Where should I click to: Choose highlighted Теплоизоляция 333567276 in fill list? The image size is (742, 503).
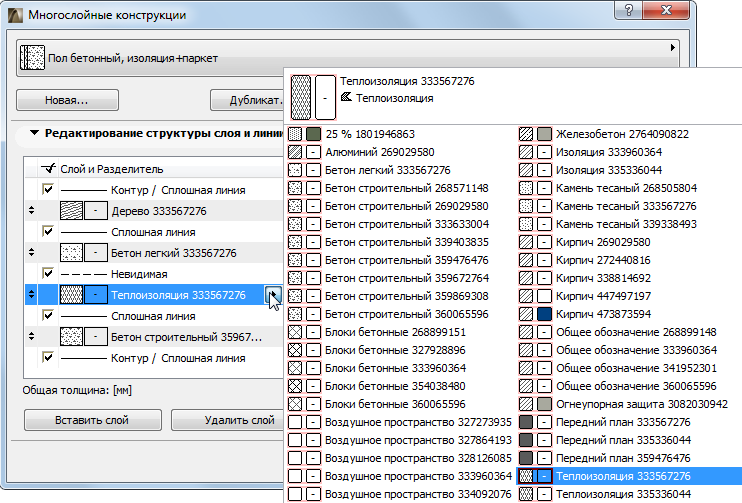628,476
